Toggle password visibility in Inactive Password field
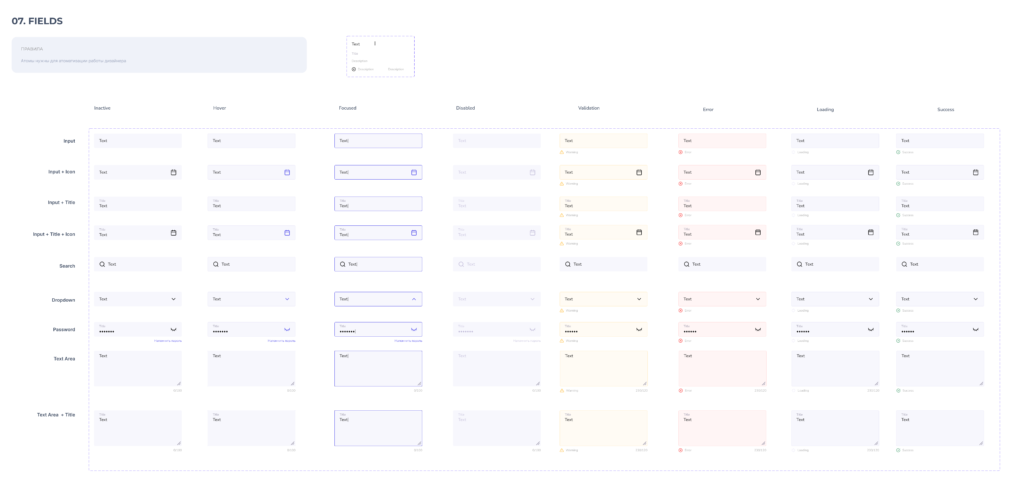Image resolution: width=1024 pixels, height=498 pixels. click(173, 329)
